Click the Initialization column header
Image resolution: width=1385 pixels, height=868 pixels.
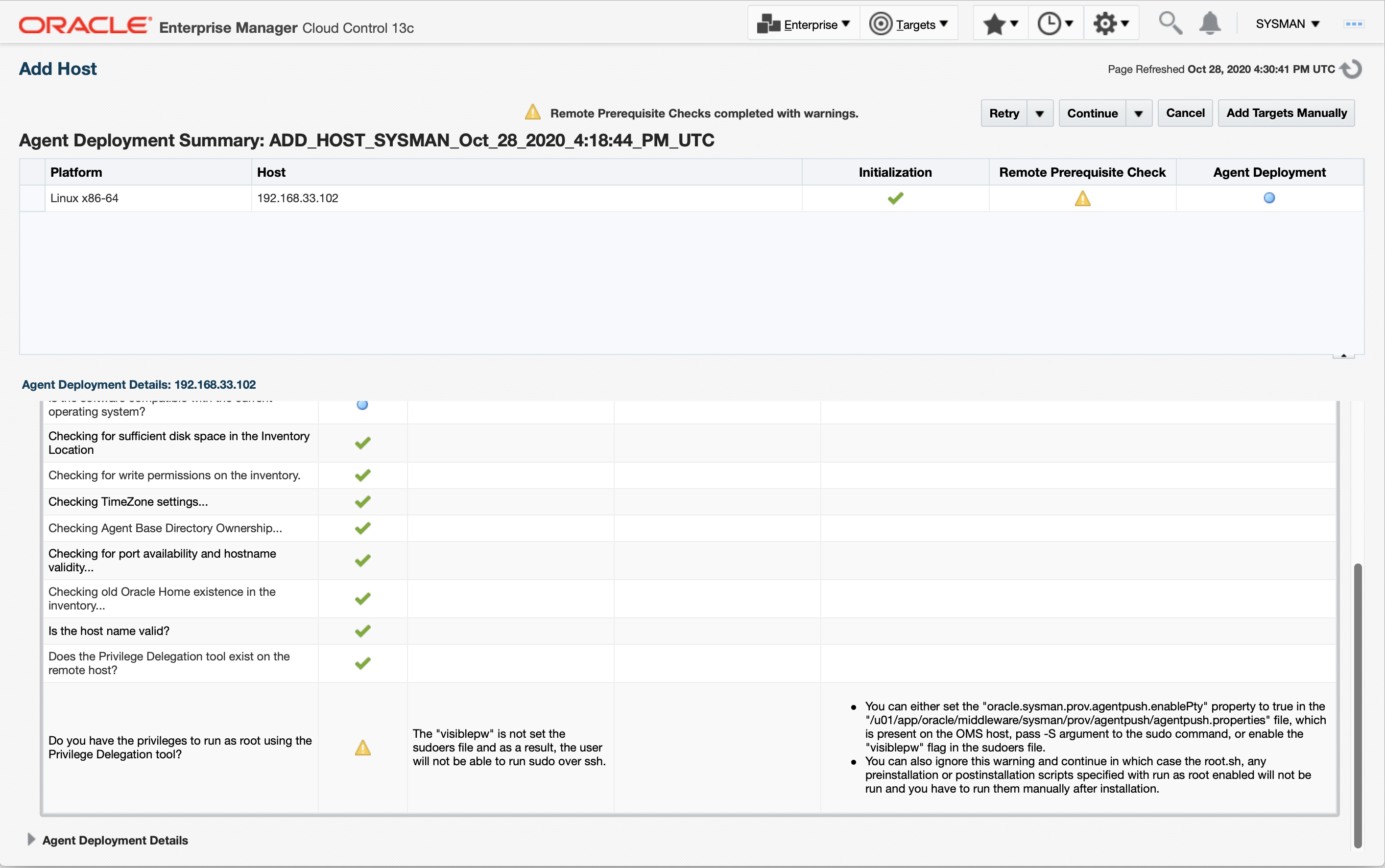click(895, 172)
